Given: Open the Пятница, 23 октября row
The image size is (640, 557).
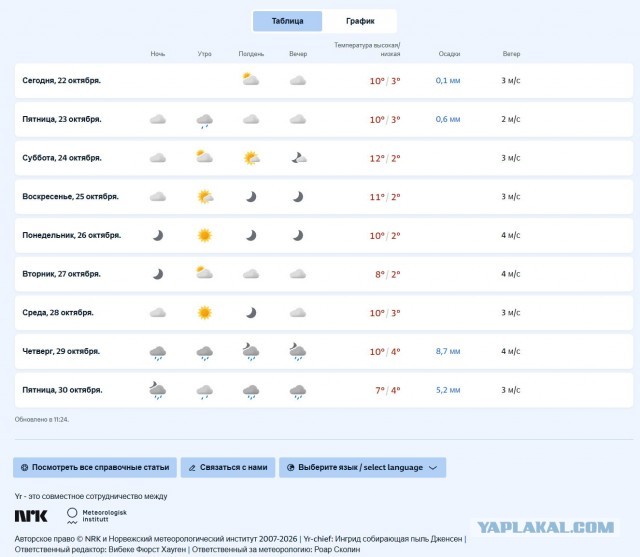Looking at the screenshot, I should click(324, 119).
